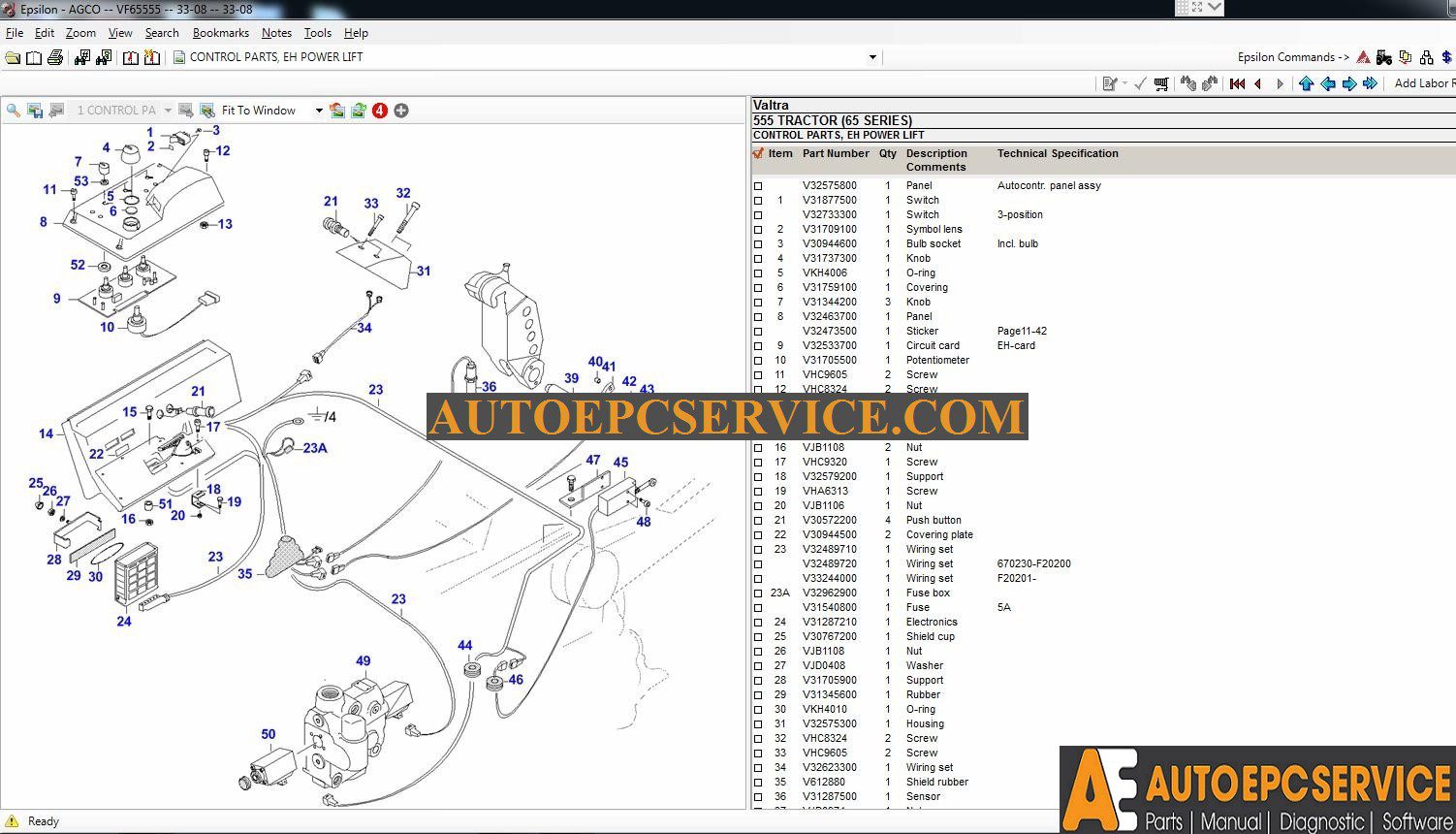Click the Add Labor button
The width and height of the screenshot is (1456, 834).
click(x=1423, y=83)
